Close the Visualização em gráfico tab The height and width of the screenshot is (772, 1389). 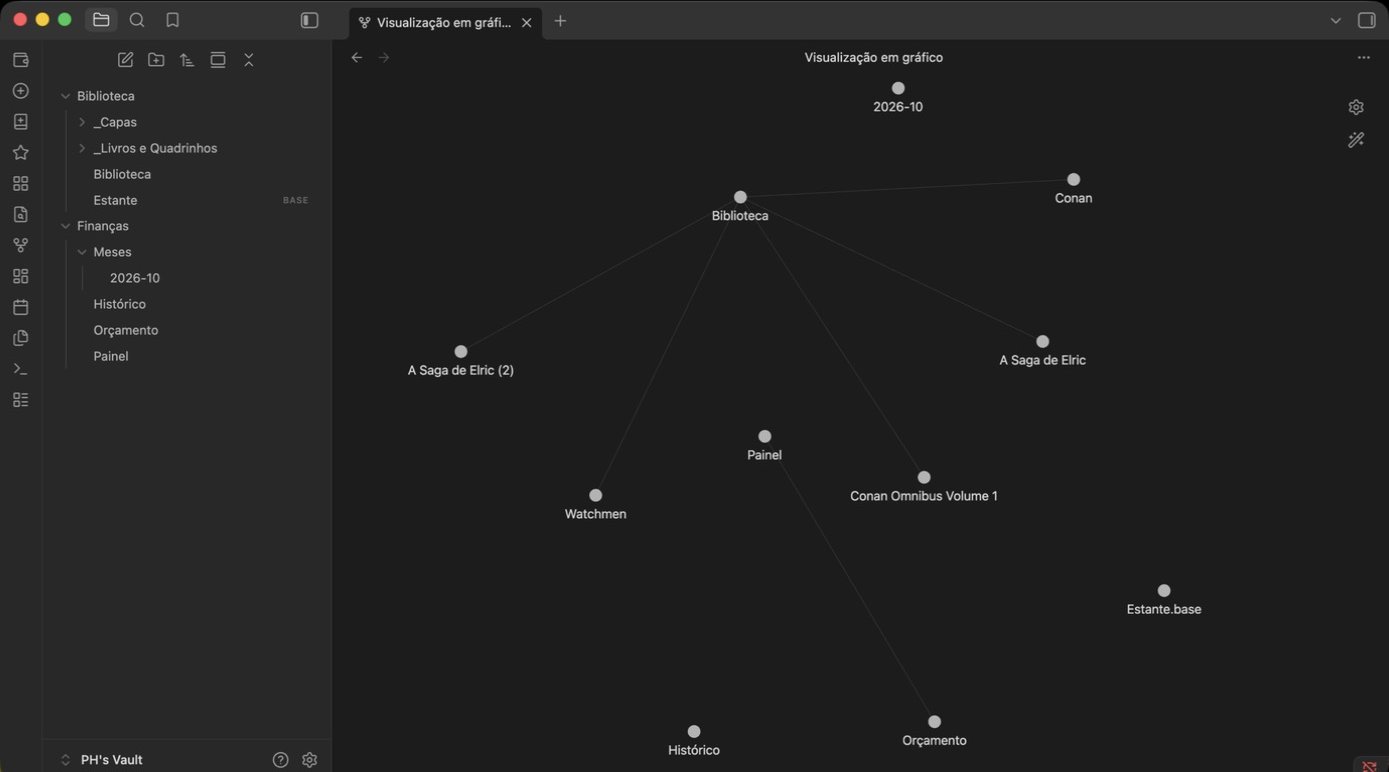tap(527, 23)
